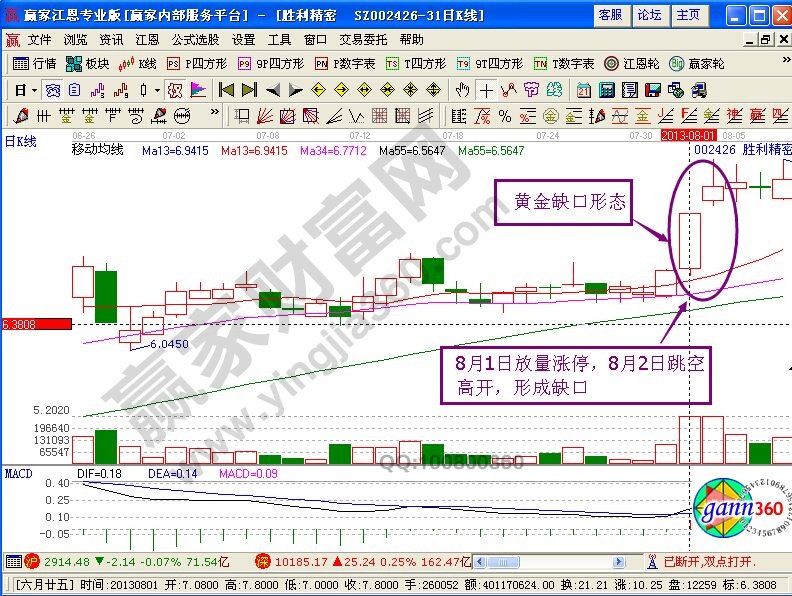Viewport: 792px width, 596px height.
Task: Click the 论坛 forum button
Action: click(x=649, y=15)
